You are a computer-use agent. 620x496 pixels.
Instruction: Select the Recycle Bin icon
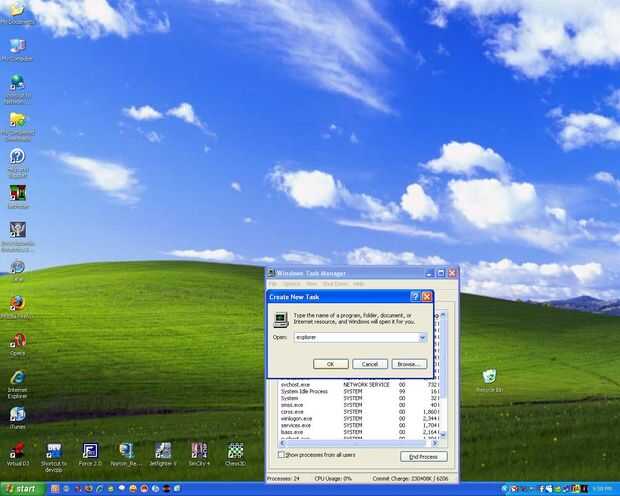pos(489,381)
